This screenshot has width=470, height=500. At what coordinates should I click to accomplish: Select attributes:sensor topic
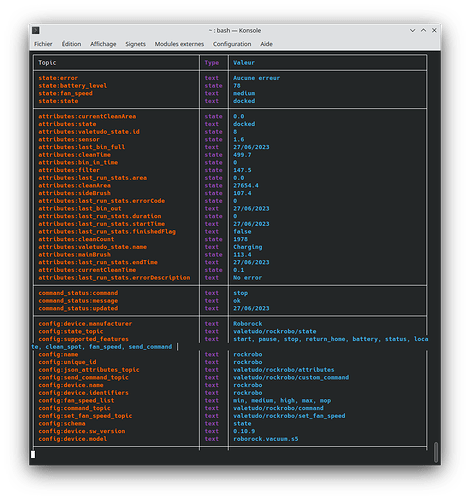69,139
